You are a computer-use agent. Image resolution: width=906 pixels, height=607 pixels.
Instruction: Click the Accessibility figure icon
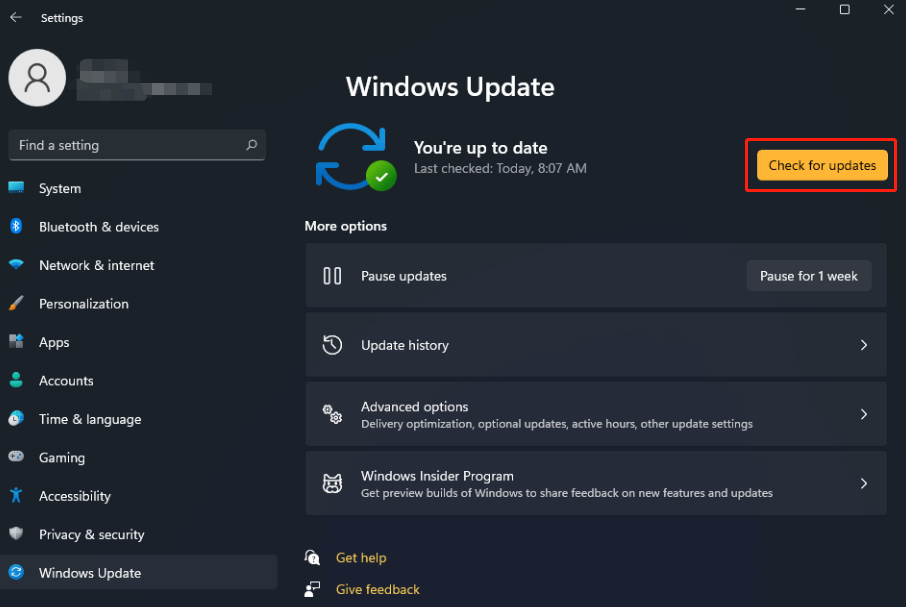point(16,495)
